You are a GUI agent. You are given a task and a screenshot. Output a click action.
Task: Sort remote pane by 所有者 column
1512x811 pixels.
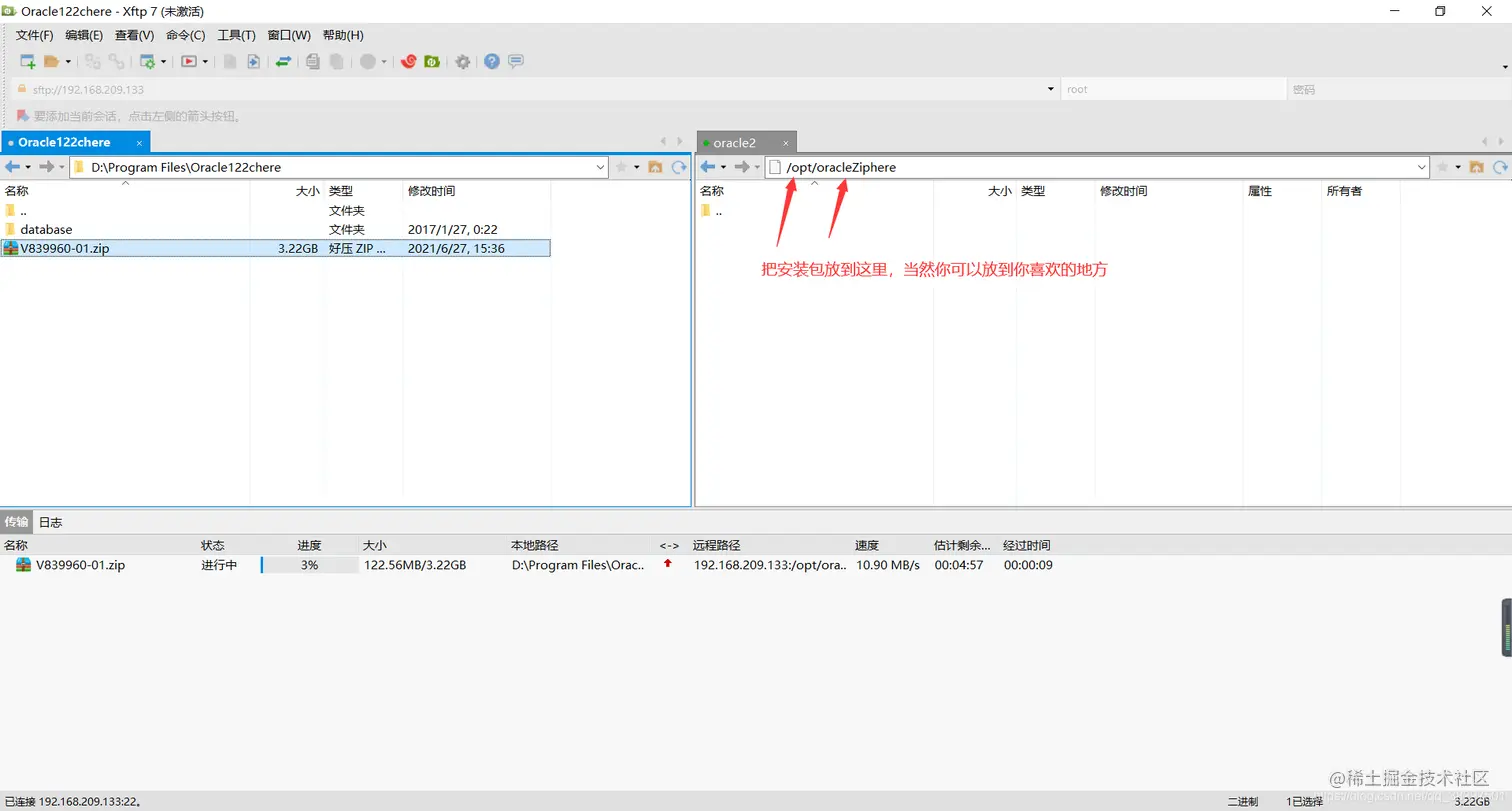click(1361, 191)
